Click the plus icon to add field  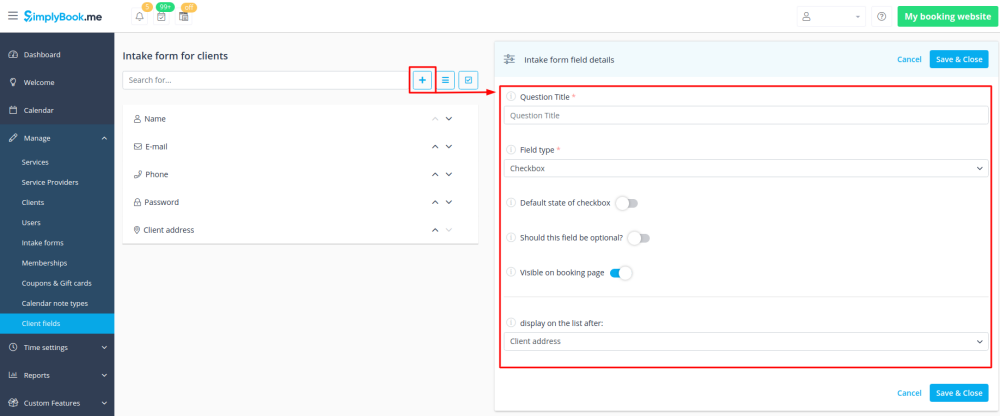[422, 79]
